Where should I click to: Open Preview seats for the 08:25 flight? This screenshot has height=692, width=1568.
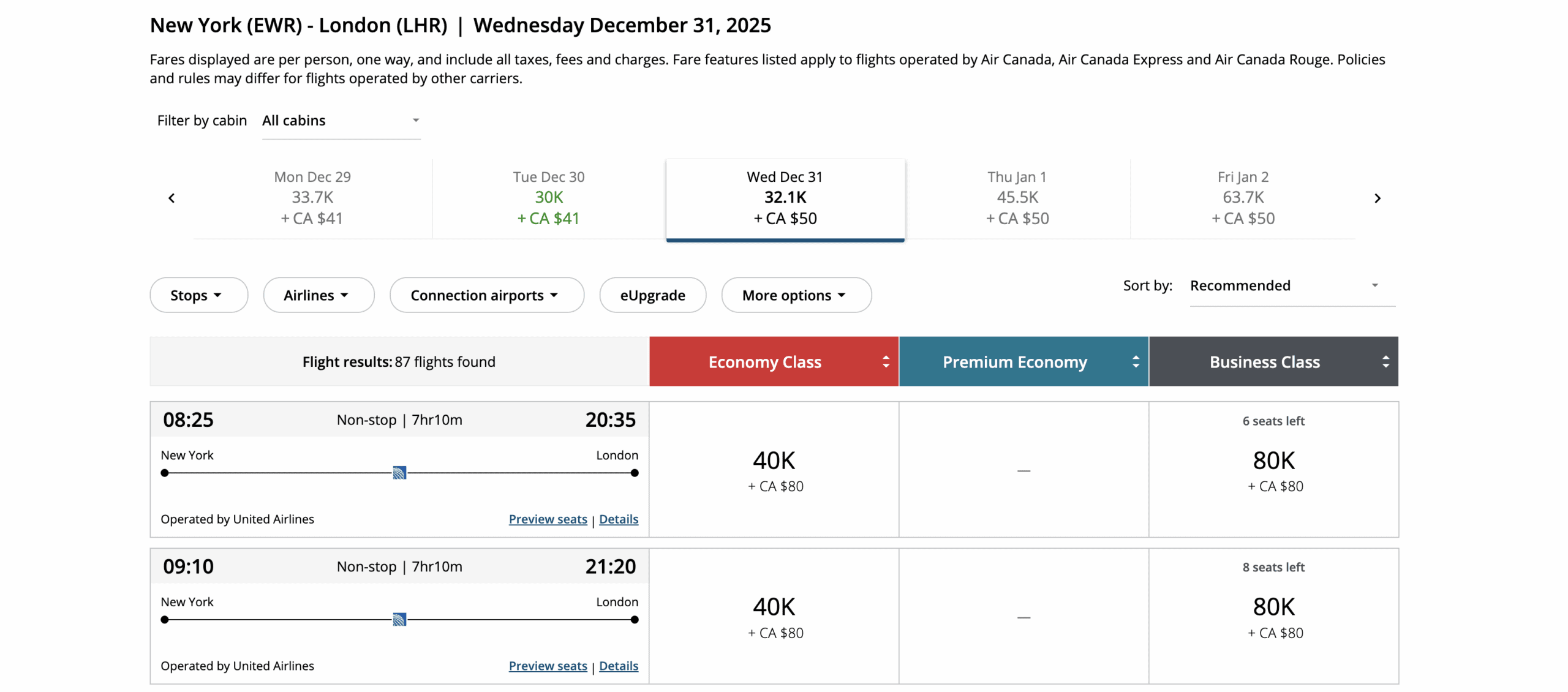click(548, 519)
